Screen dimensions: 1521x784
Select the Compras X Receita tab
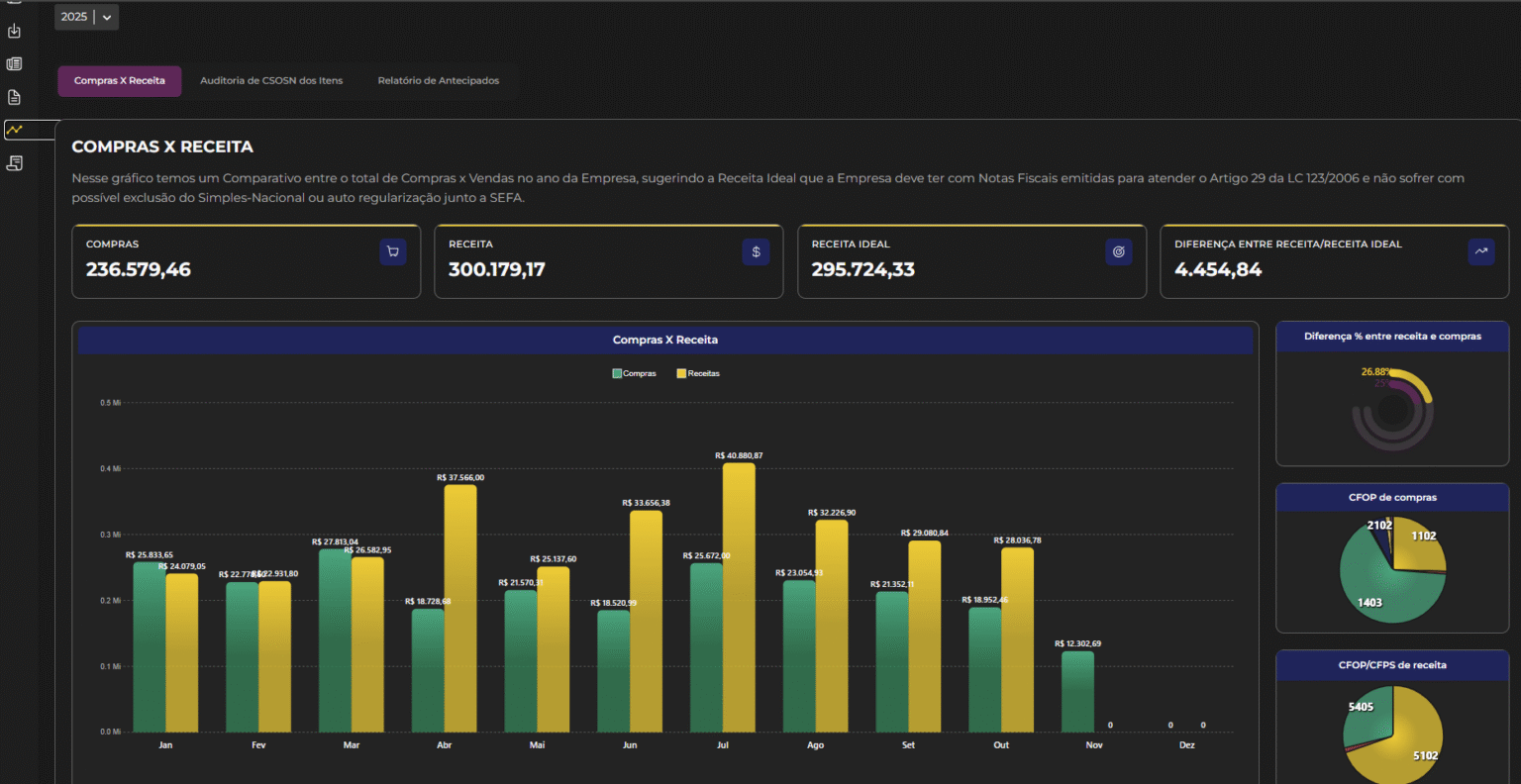tap(119, 80)
